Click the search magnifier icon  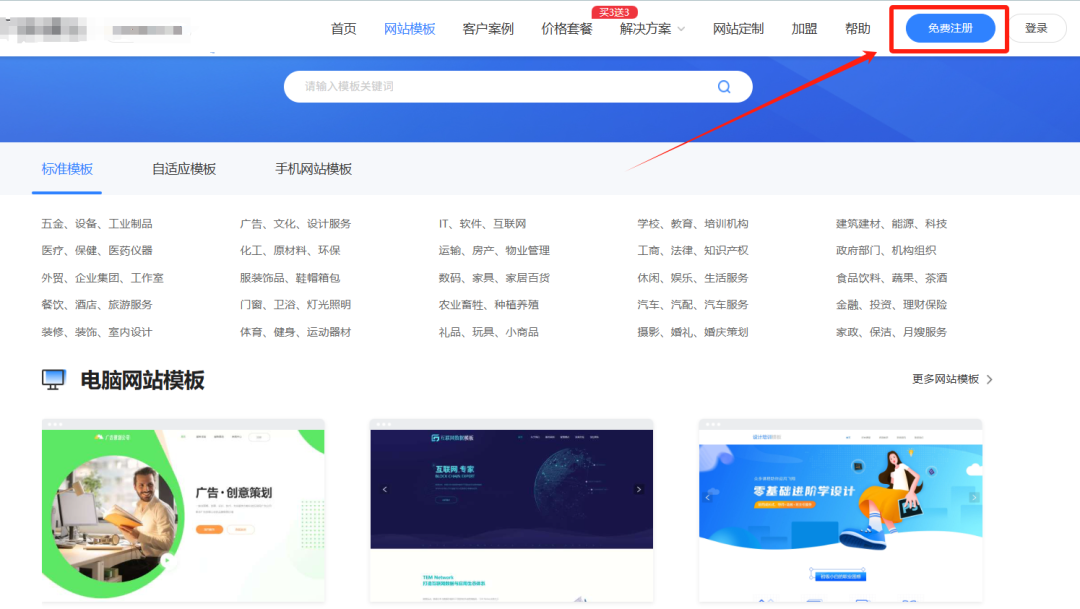click(x=724, y=87)
